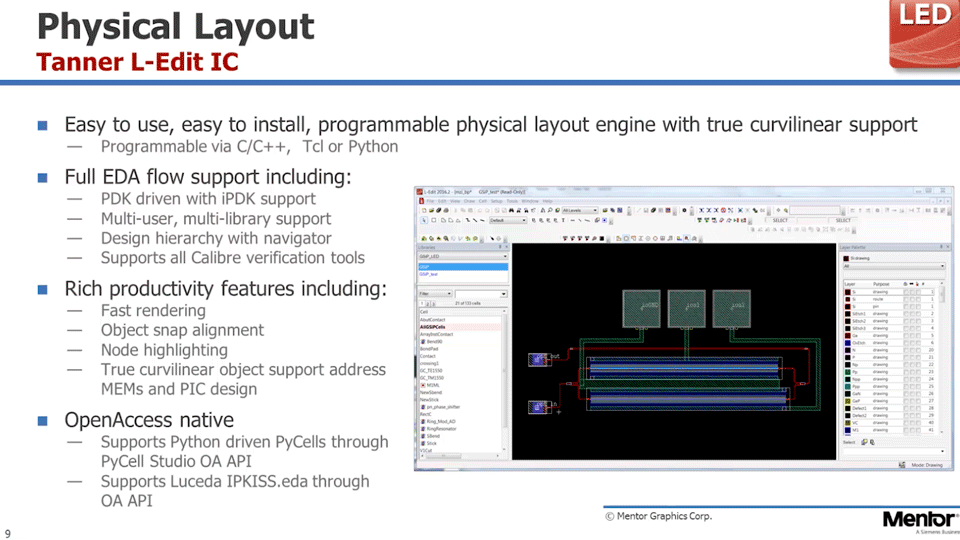Click the ioGND bond pad on canvas
960x540 pixels.
(641, 308)
